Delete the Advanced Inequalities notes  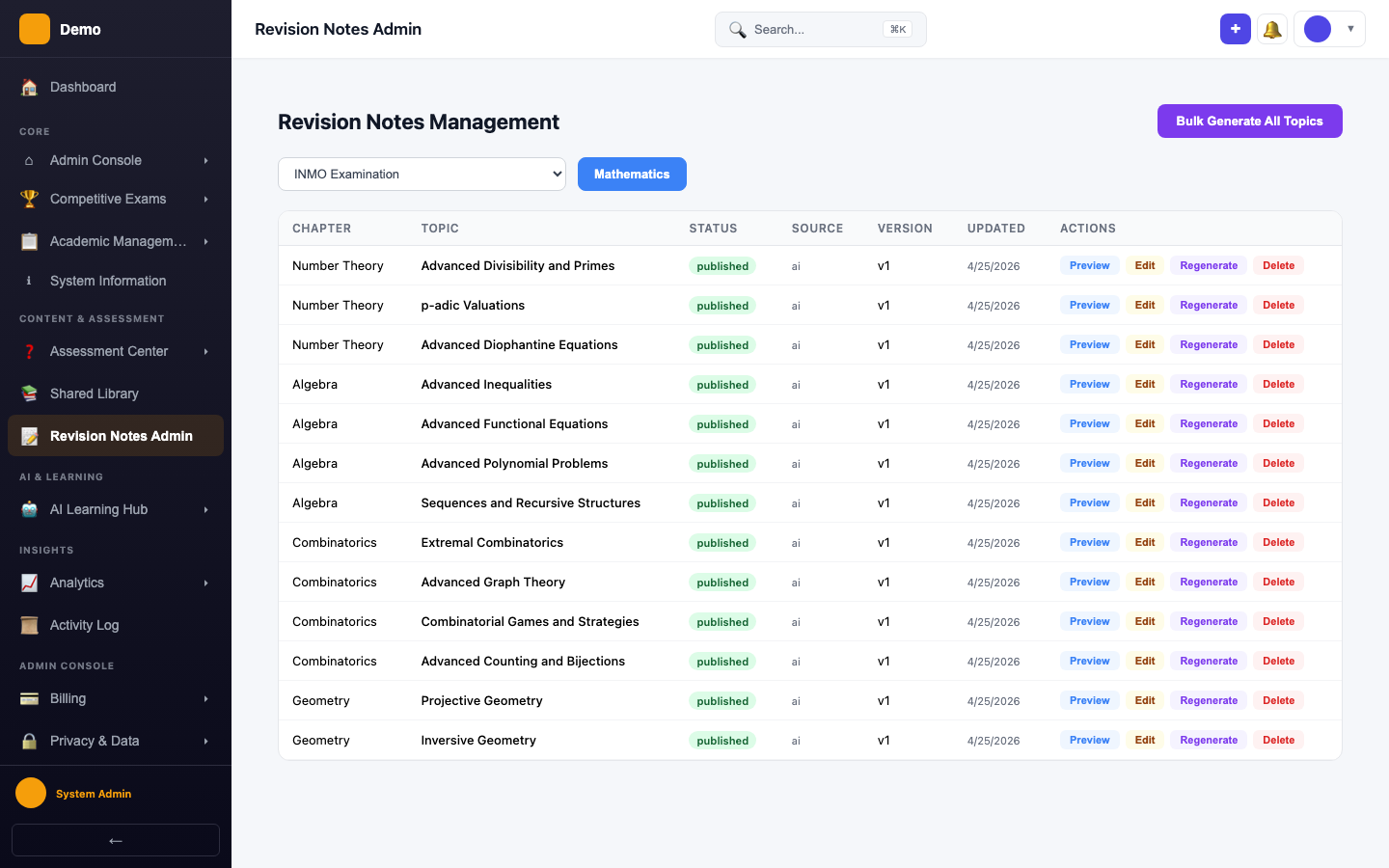point(1278,384)
